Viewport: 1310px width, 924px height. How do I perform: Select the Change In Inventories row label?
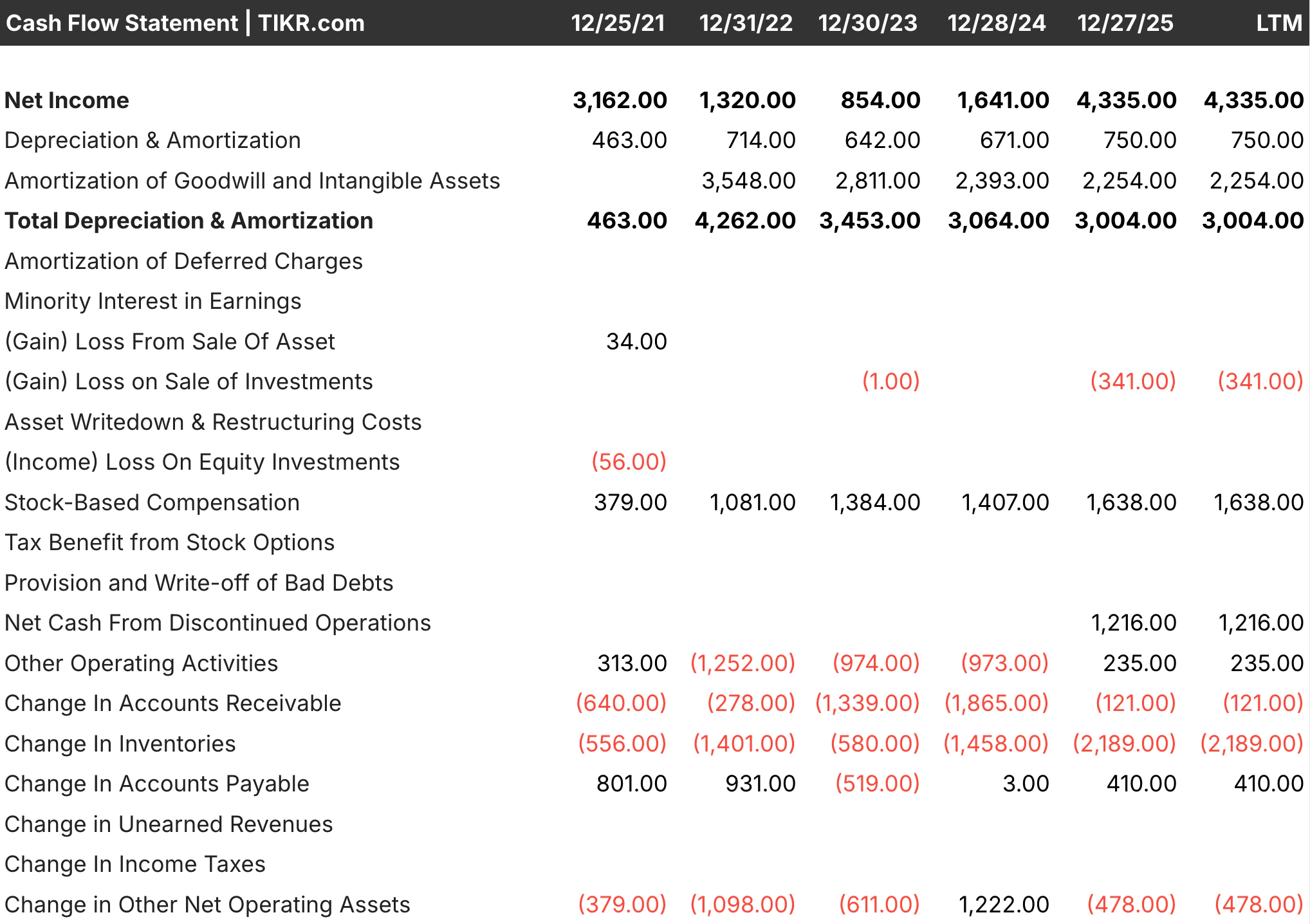(x=120, y=744)
